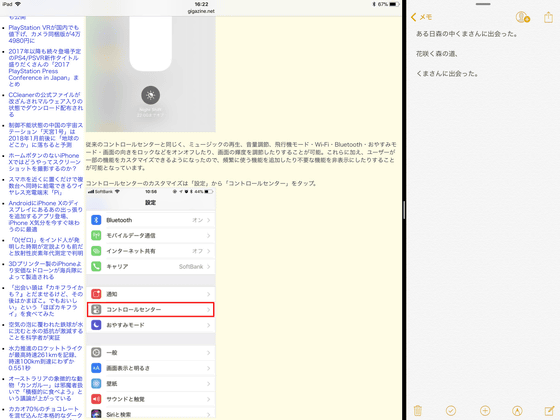Tap the display and brightness AA icon
The image size is (560, 420).
click(x=96, y=368)
